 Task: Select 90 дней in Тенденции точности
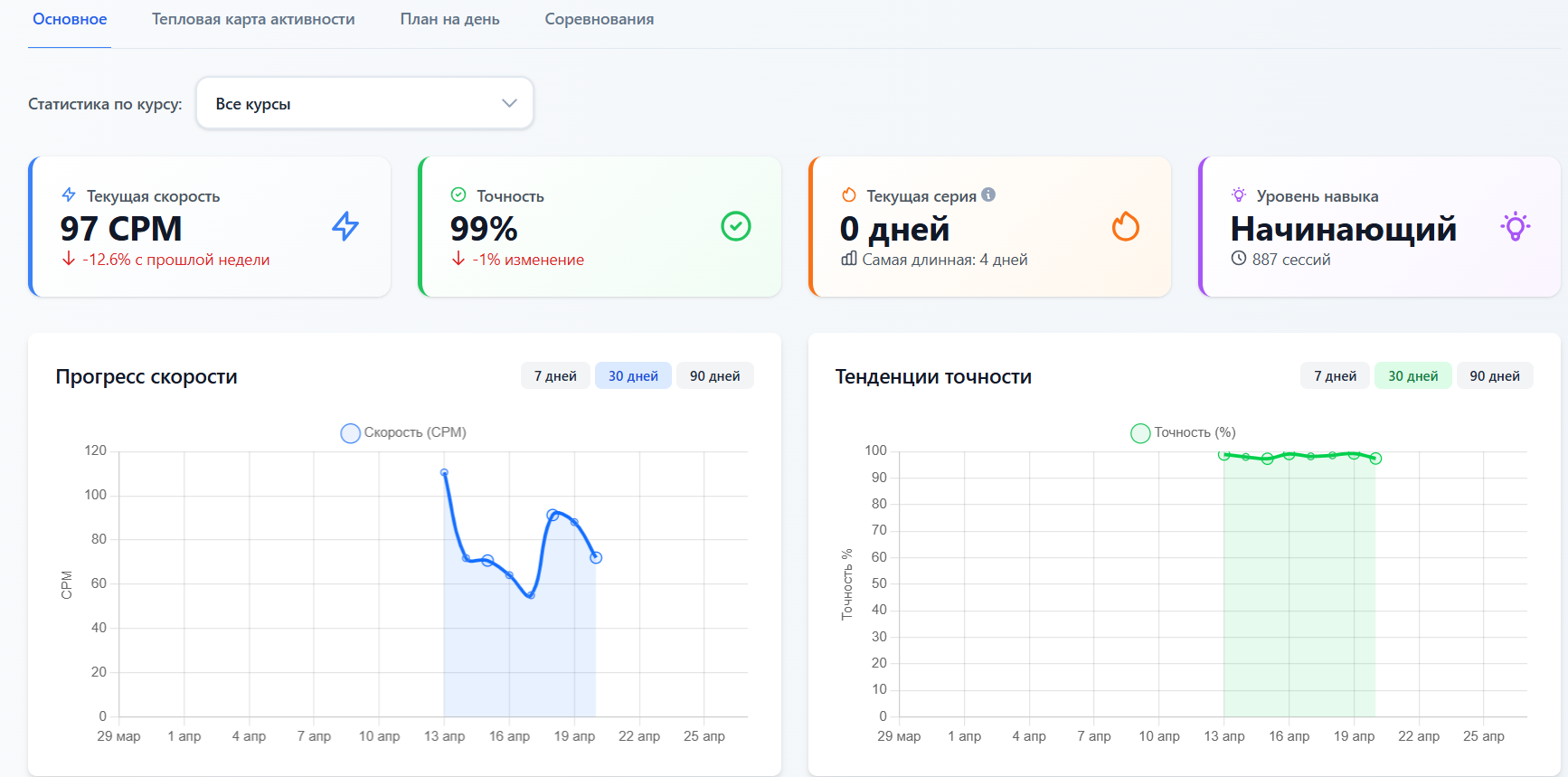point(1494,375)
